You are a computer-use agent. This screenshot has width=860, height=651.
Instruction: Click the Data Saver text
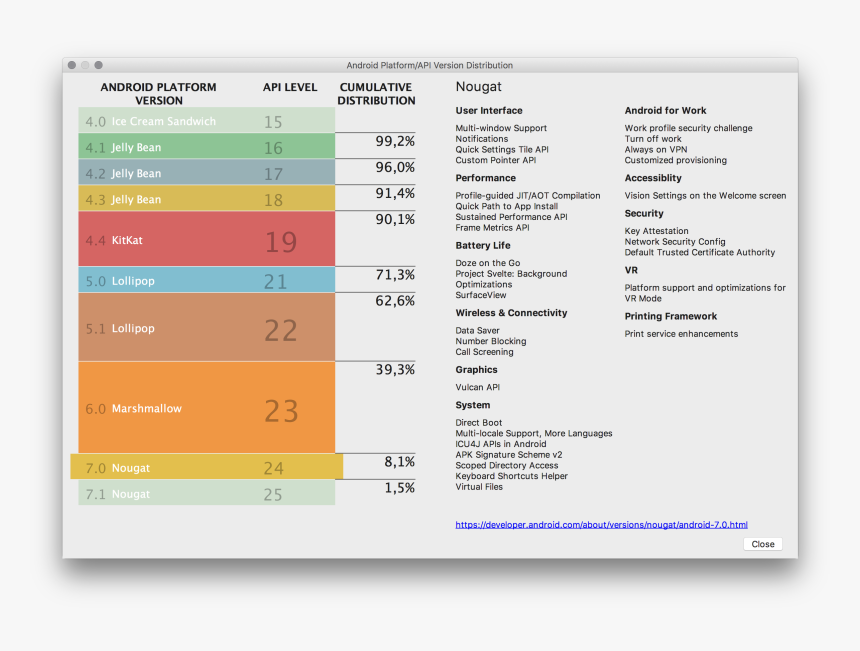click(x=477, y=330)
